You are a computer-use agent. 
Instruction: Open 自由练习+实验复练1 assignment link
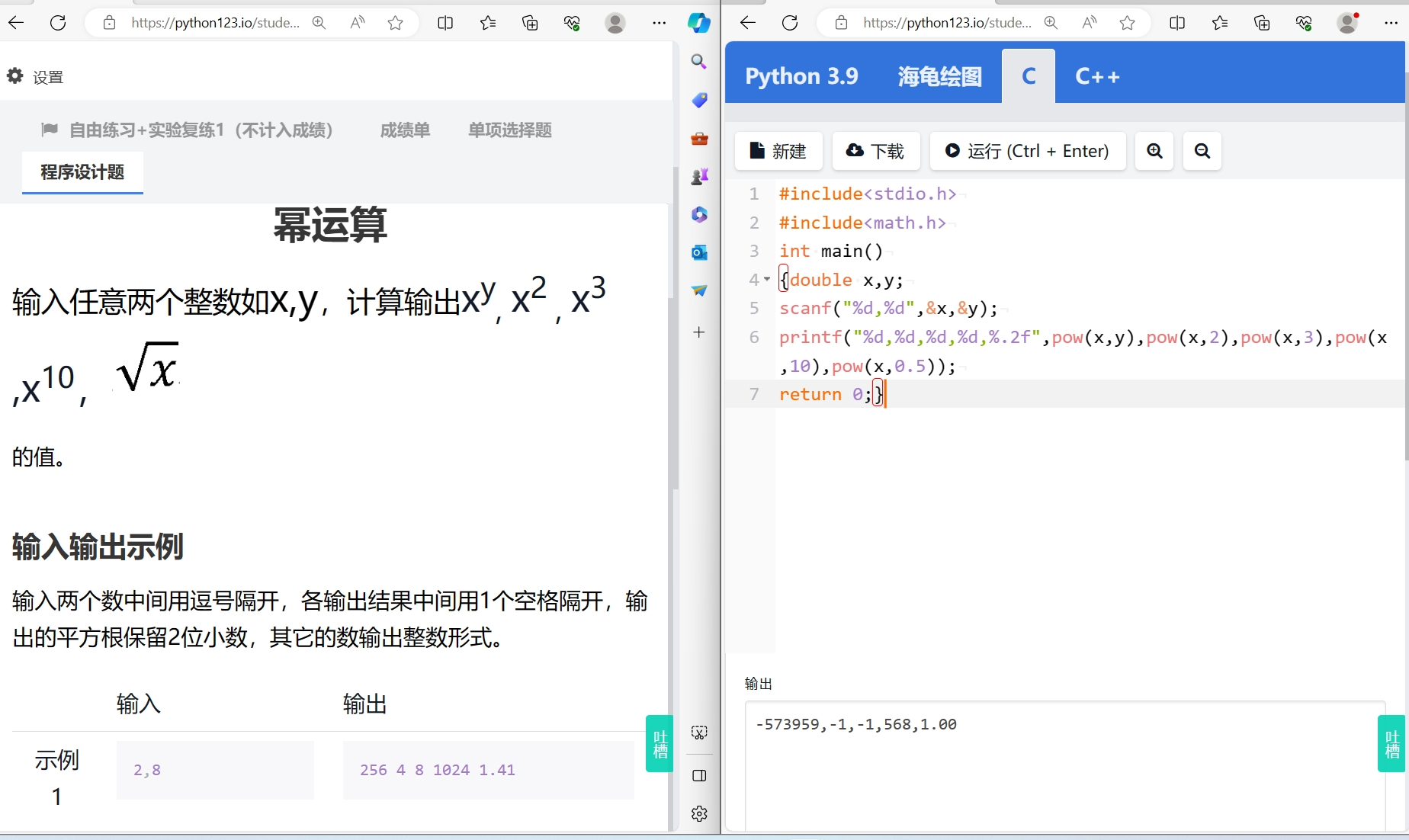[188, 130]
